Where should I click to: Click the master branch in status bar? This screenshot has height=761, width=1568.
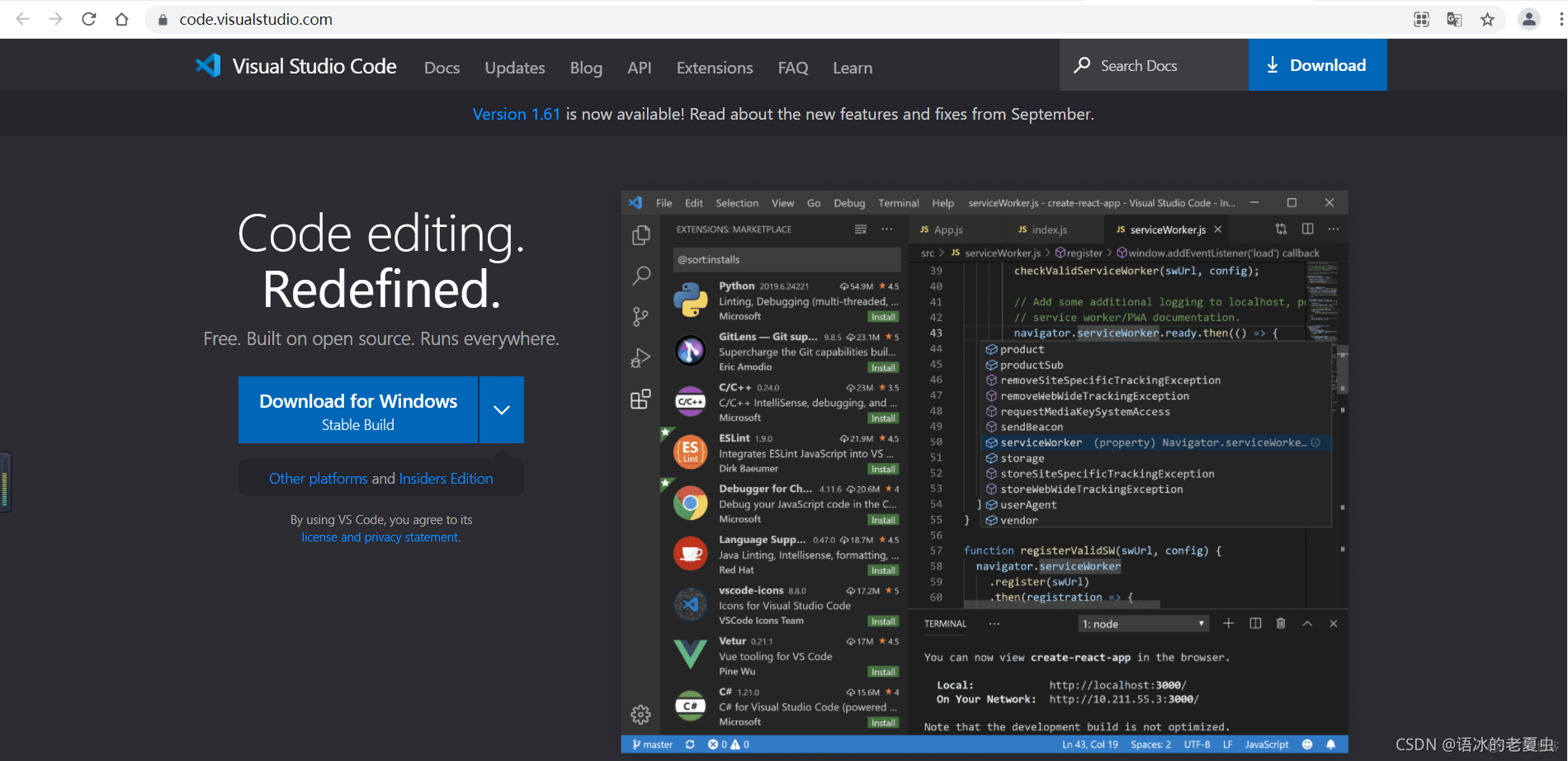653,744
